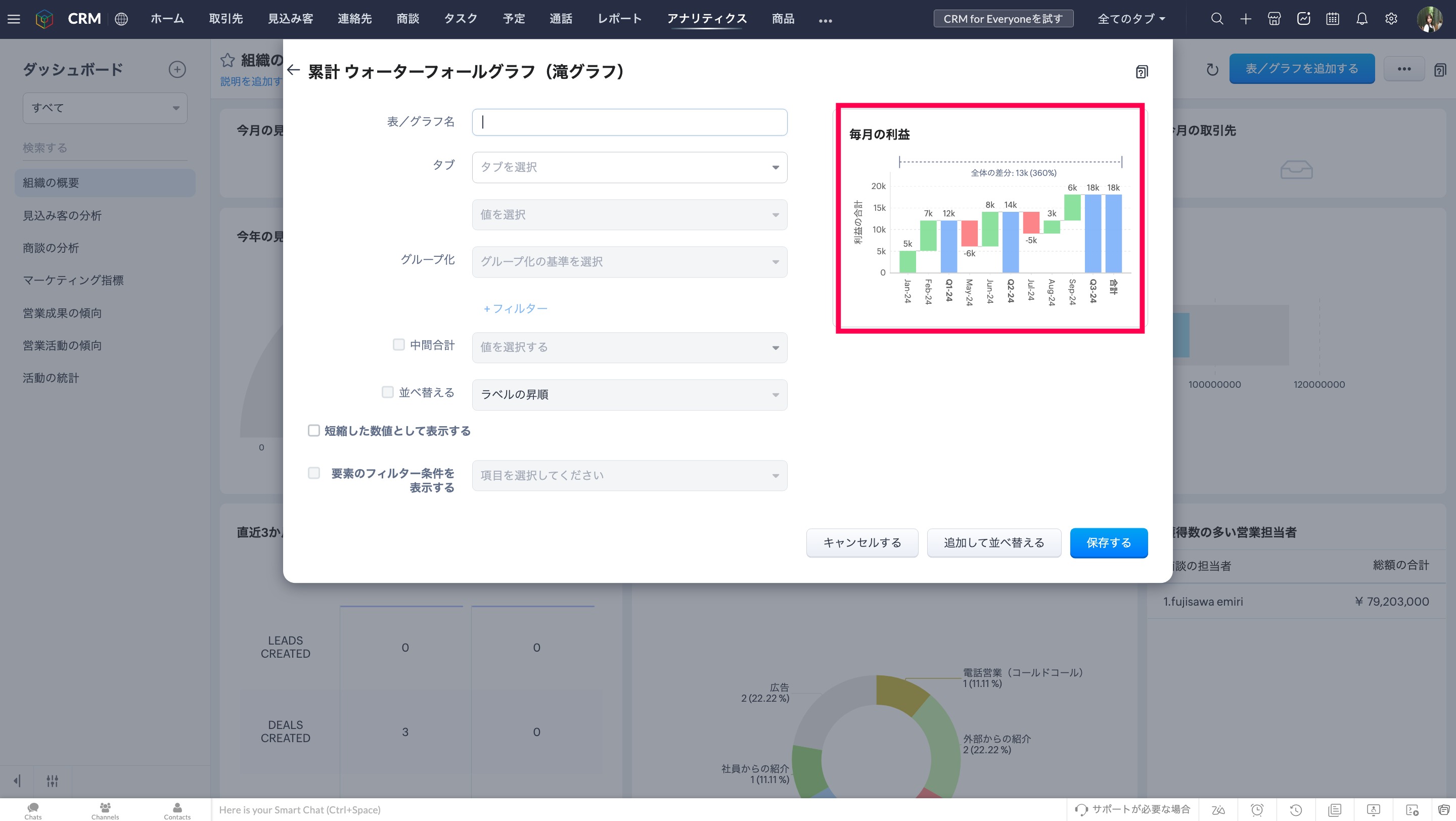Click the +フィルター link
The height and width of the screenshot is (821, 1456).
[x=515, y=308]
